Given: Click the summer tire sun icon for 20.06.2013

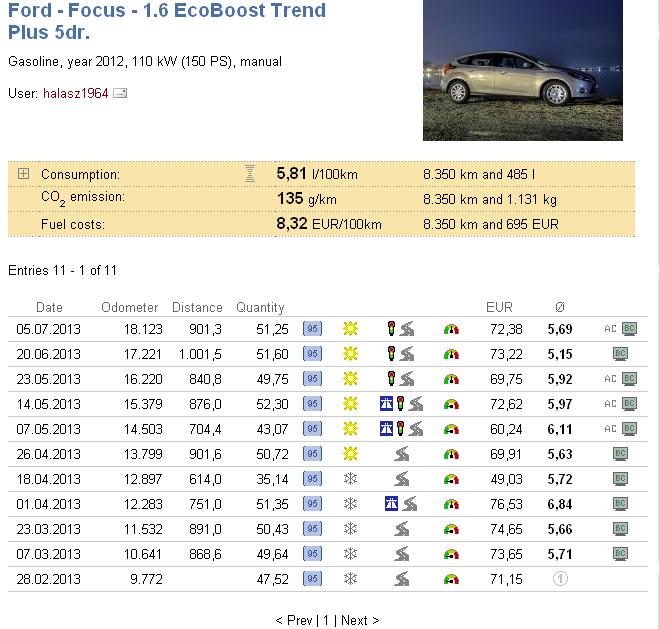Looking at the screenshot, I should (350, 353).
